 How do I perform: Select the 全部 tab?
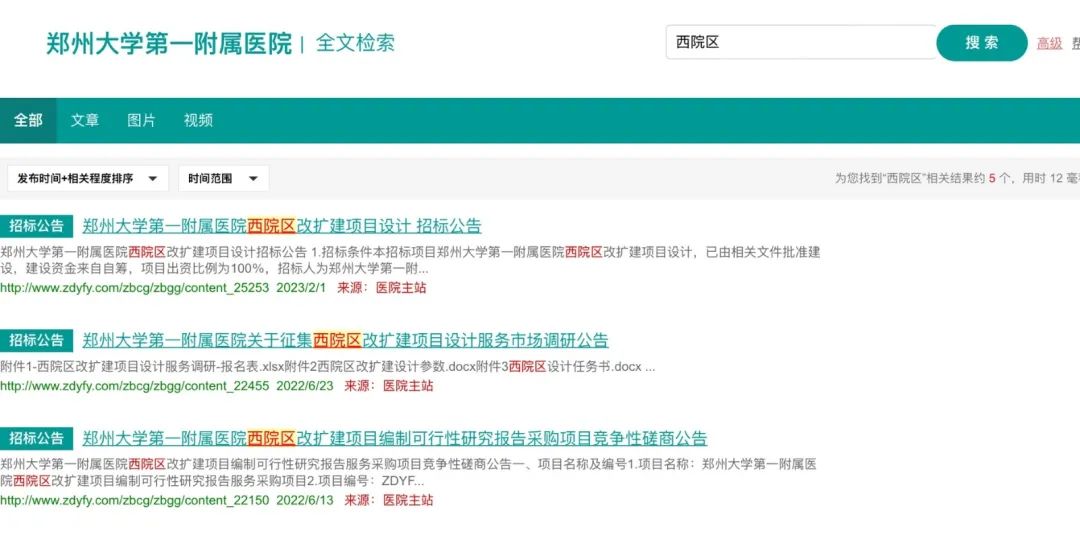tap(28, 120)
